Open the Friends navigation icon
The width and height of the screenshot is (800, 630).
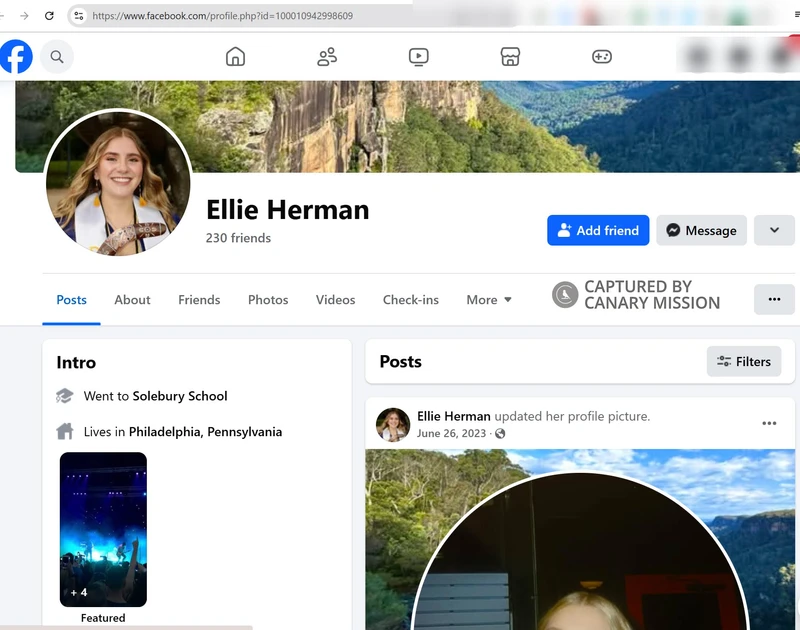[x=327, y=57]
